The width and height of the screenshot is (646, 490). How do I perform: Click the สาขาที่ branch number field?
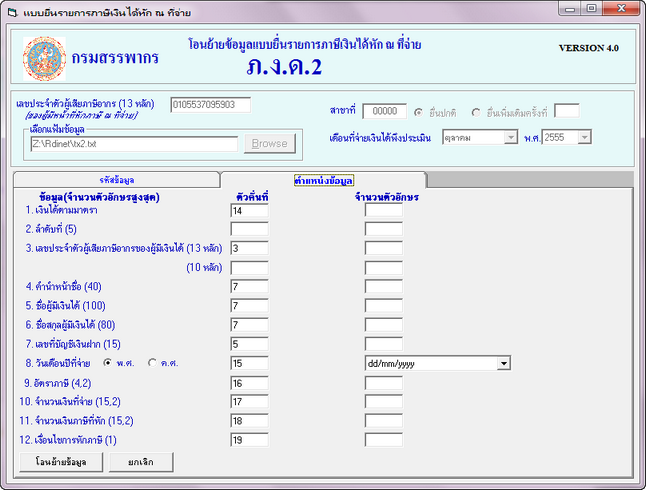384,111
